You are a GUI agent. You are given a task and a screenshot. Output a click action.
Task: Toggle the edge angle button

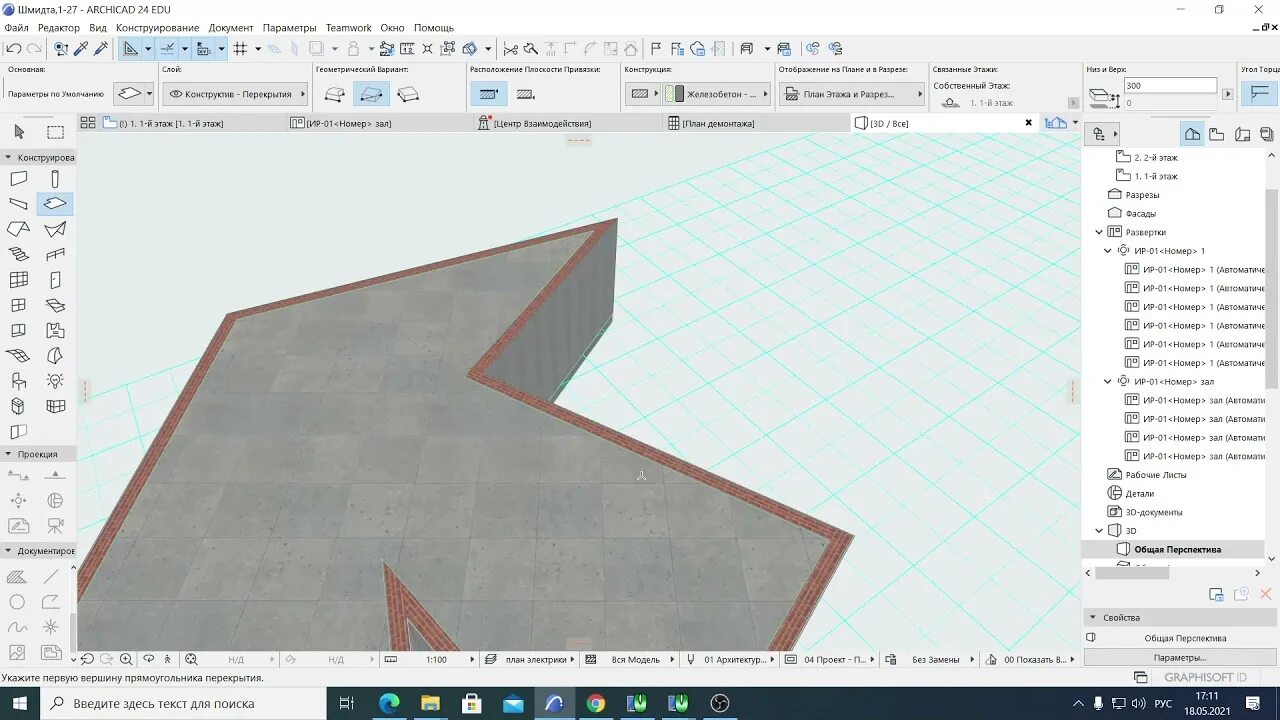click(1259, 94)
